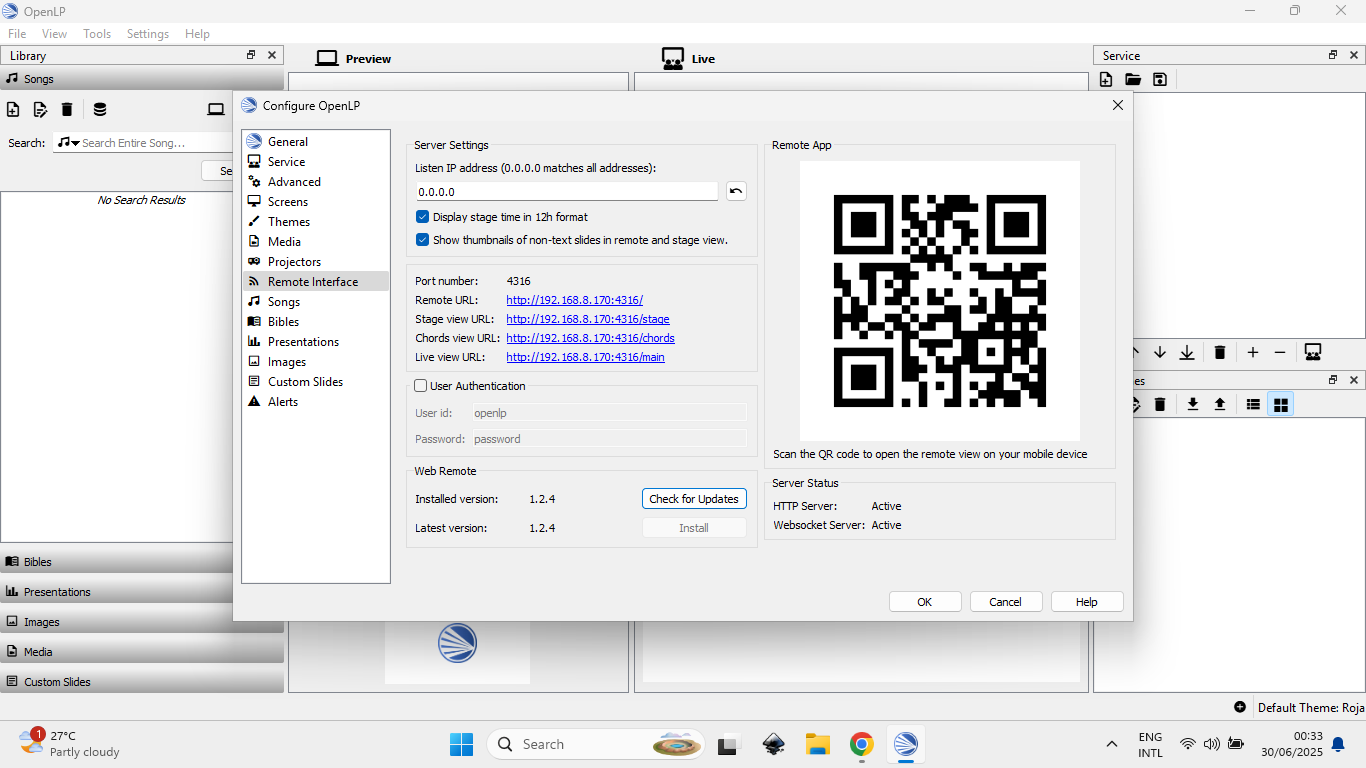Click the edit song icon in Library toolbar

pos(40,109)
